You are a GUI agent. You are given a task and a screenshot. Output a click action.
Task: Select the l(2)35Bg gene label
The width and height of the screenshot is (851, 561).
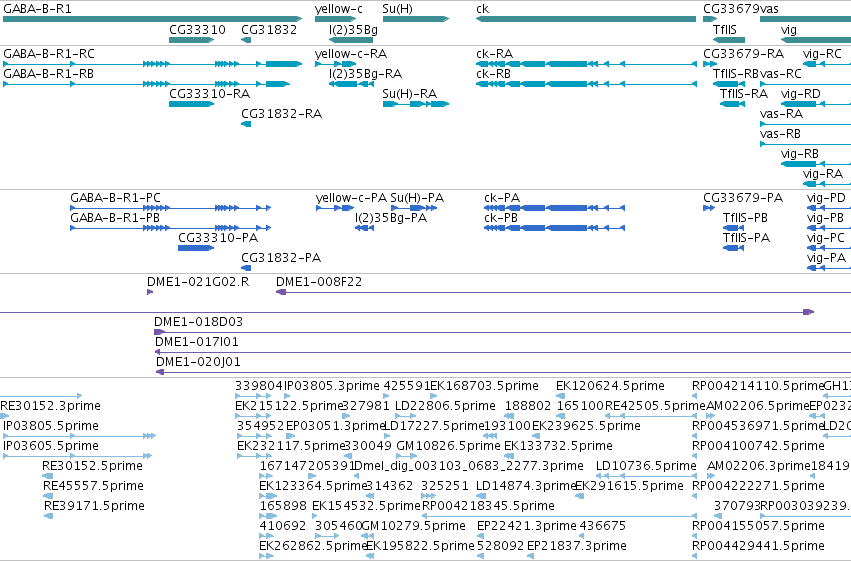(353, 29)
